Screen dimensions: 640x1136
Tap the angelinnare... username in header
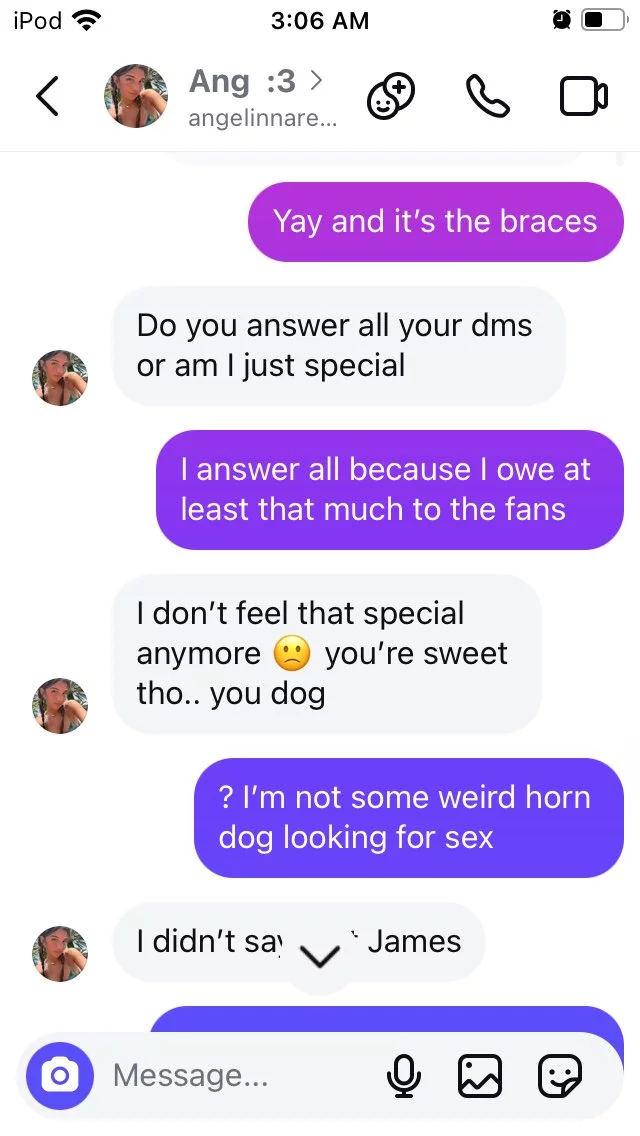pos(263,118)
